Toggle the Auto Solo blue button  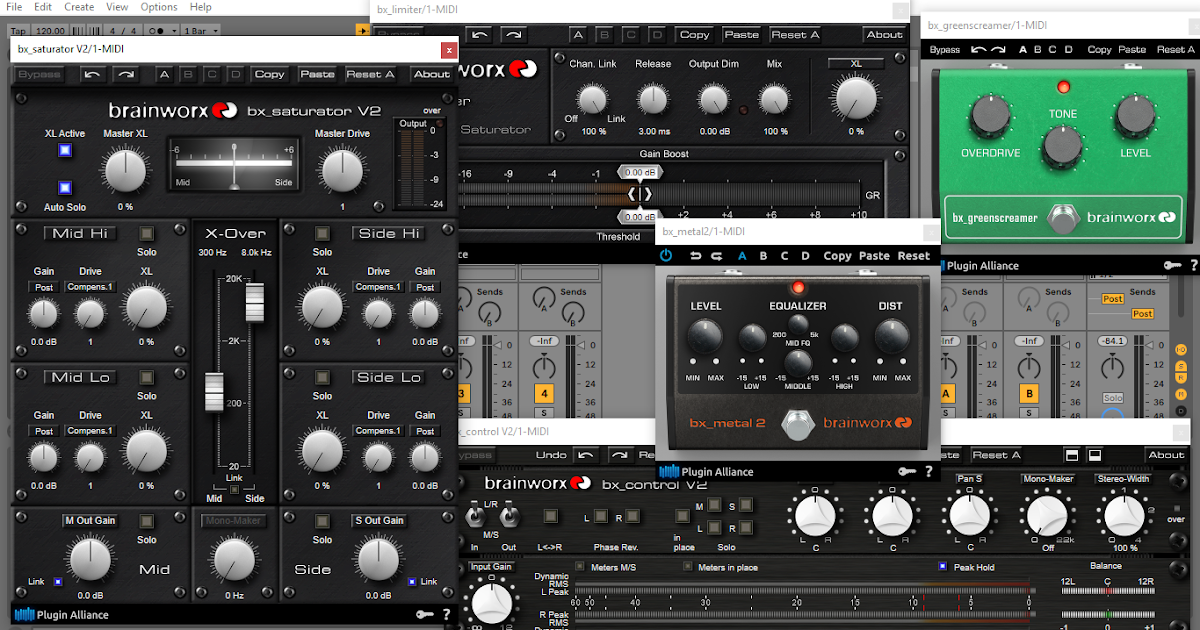tap(65, 187)
